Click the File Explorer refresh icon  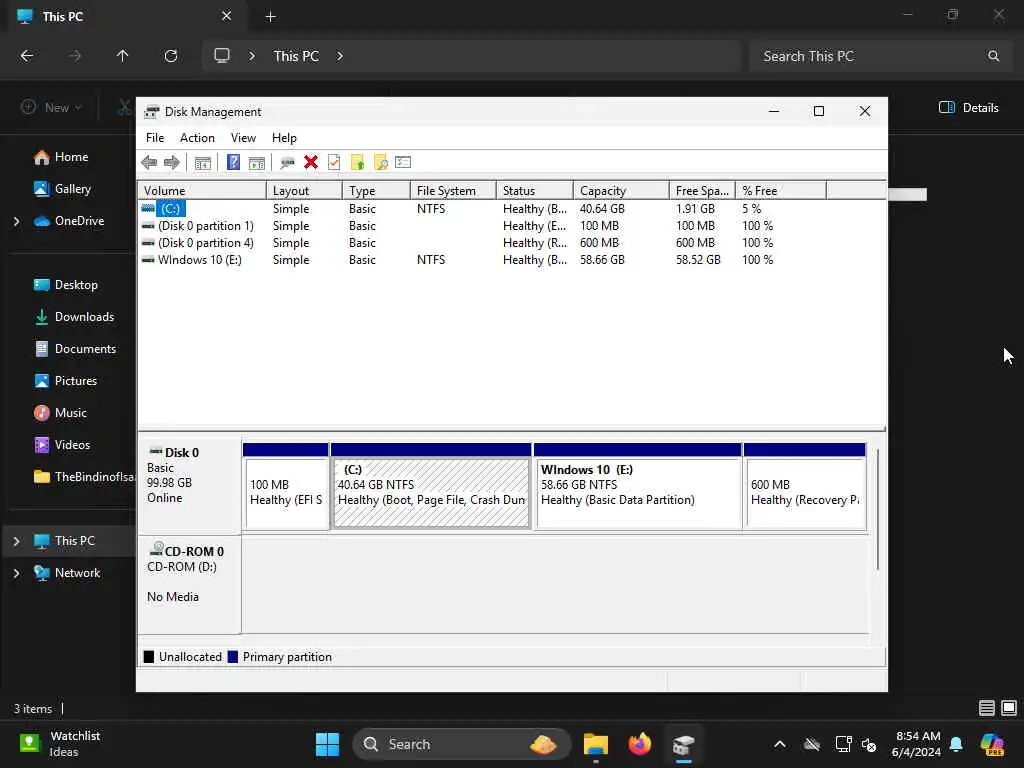[x=170, y=56]
